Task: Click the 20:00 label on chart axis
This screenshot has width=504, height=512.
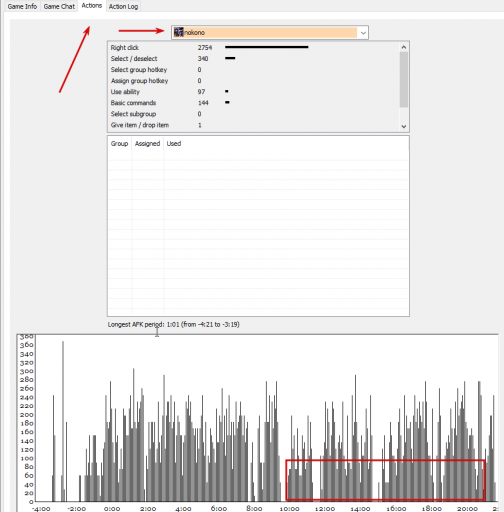Action: pyautogui.click(x=467, y=509)
